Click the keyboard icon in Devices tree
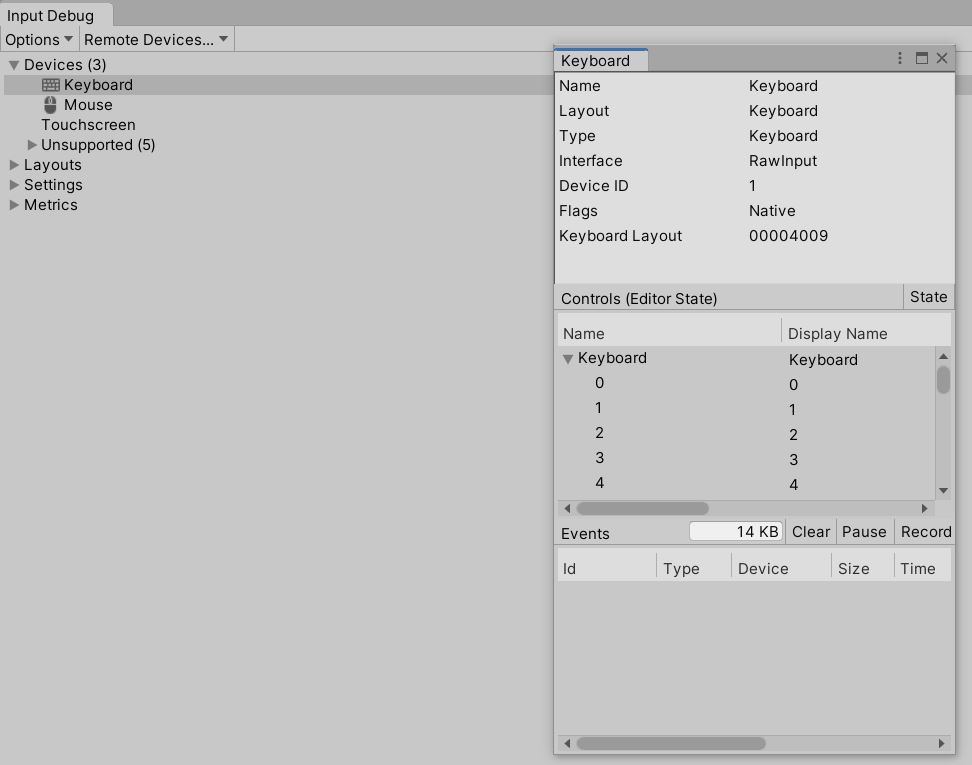The image size is (972, 765). coord(50,85)
